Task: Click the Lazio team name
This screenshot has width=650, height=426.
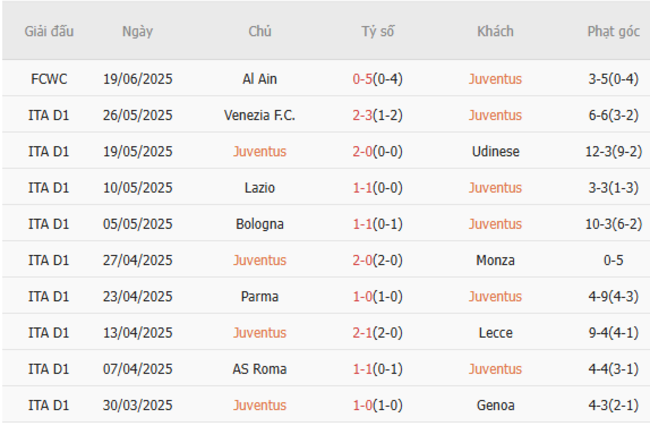Action: pos(259,187)
